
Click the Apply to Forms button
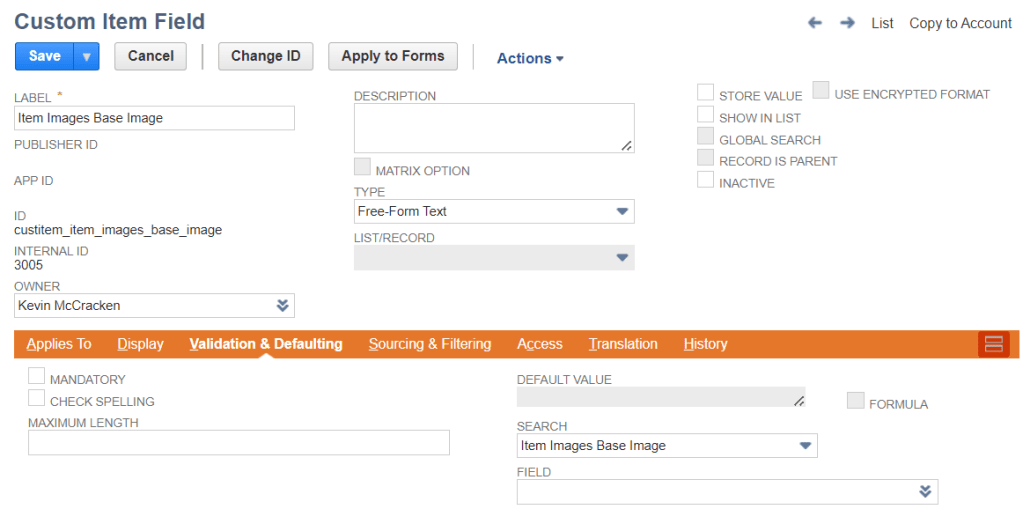(392, 56)
